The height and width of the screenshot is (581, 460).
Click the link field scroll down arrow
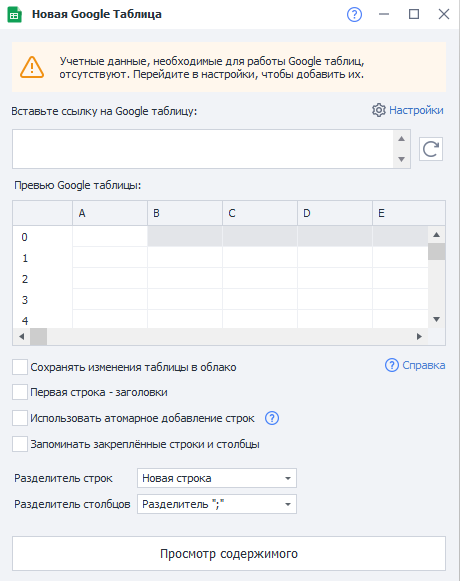[x=401, y=159]
